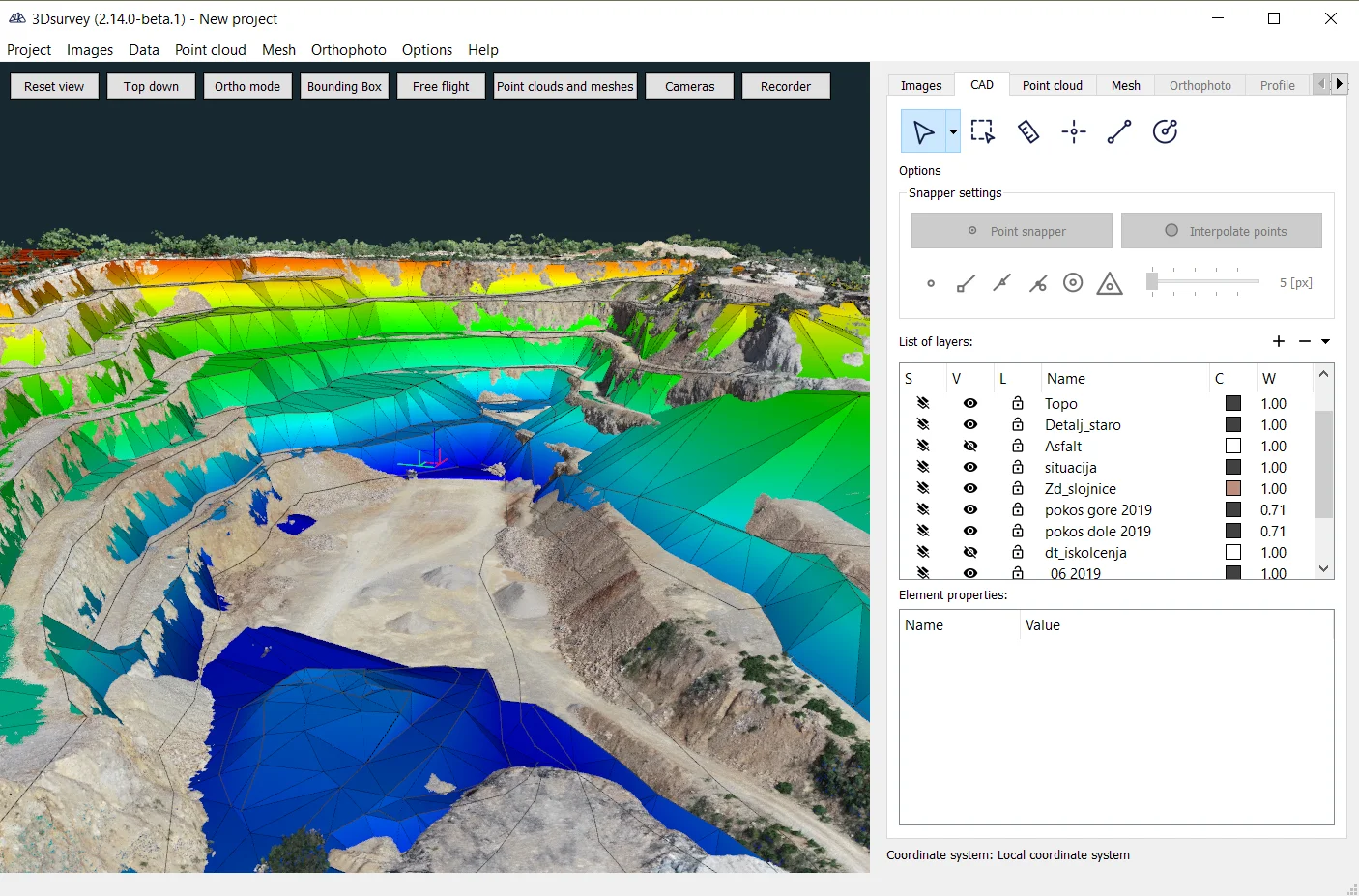Open the Project menu
Viewport: 1359px width, 896px height.
coord(29,50)
